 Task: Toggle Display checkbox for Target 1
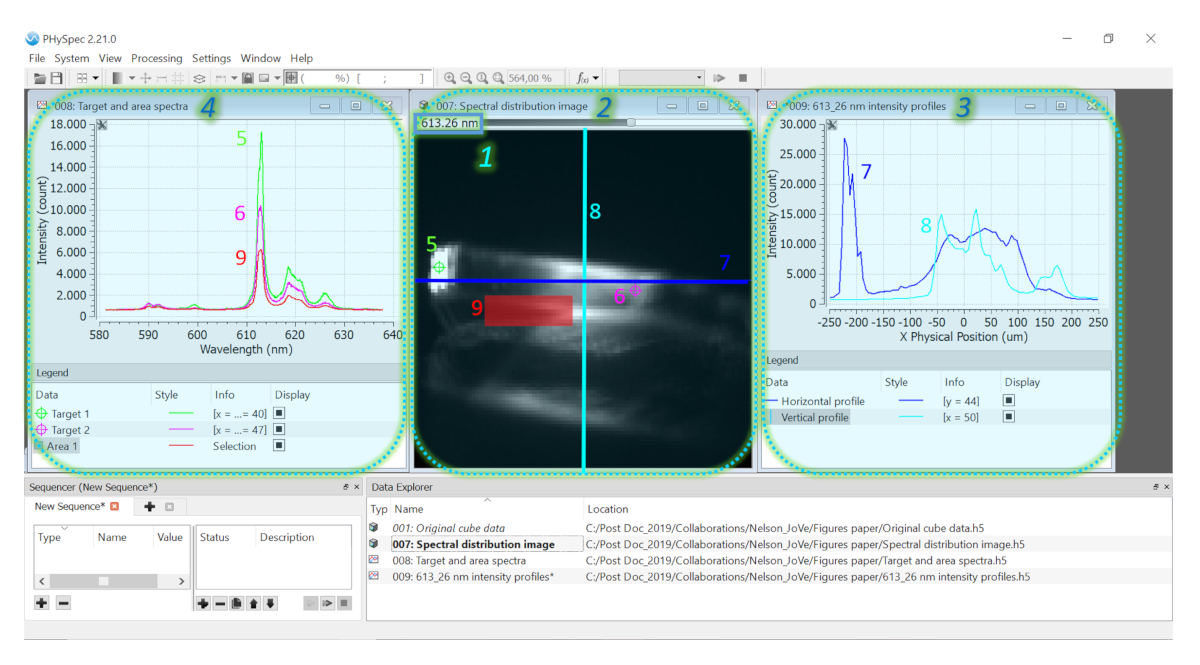[280, 413]
